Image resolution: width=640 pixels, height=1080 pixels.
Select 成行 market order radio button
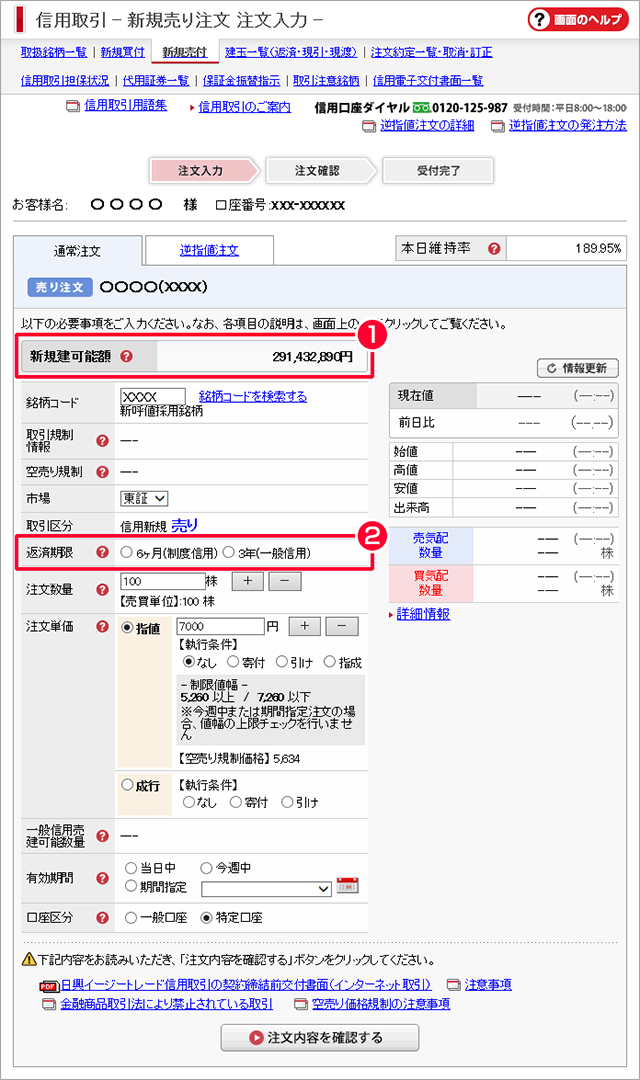click(x=127, y=785)
